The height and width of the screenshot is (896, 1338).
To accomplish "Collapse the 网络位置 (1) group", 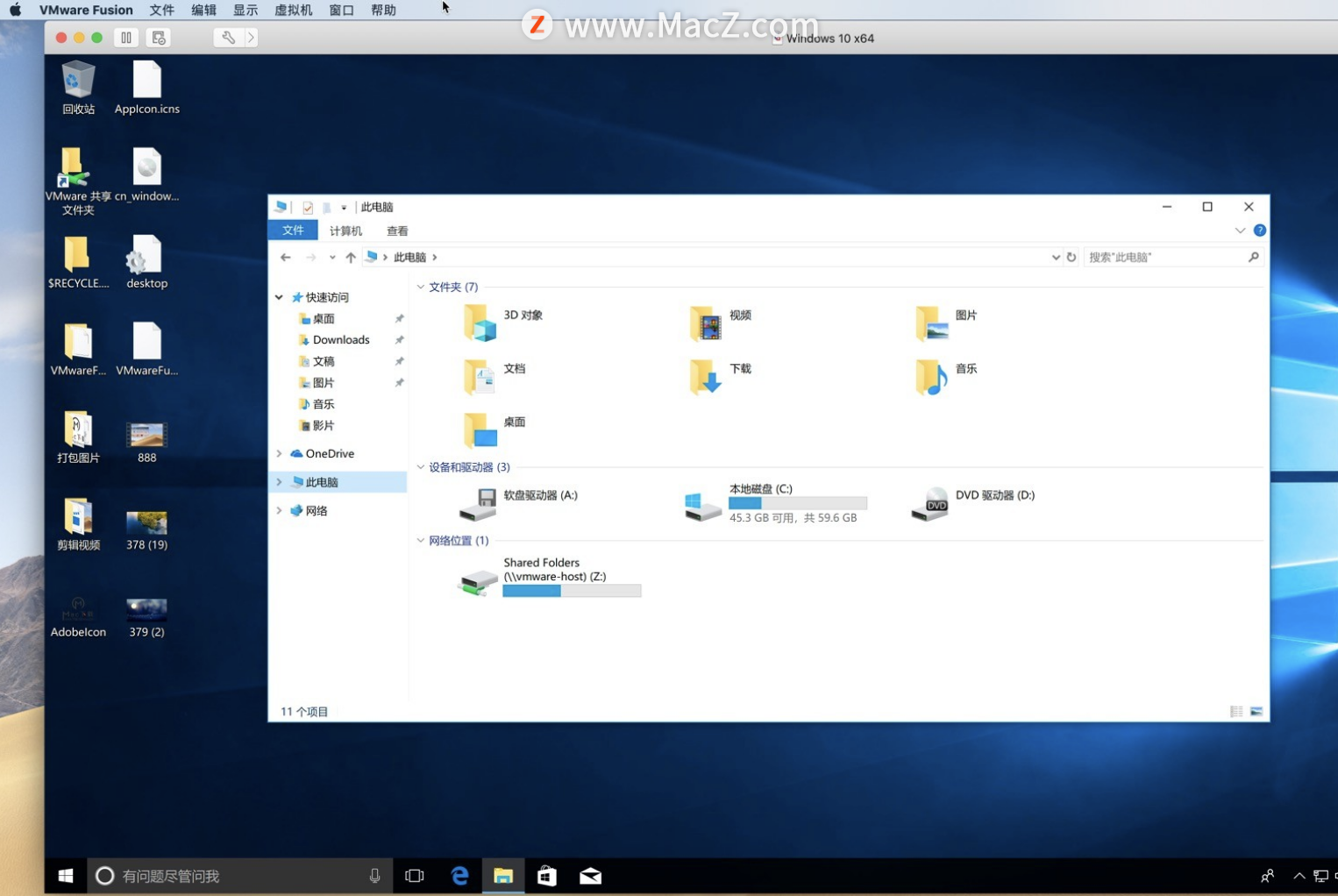I will 421,540.
